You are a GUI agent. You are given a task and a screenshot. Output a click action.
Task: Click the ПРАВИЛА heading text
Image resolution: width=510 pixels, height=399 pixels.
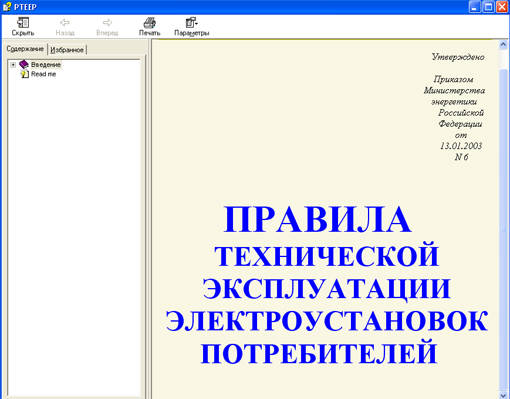[318, 220]
